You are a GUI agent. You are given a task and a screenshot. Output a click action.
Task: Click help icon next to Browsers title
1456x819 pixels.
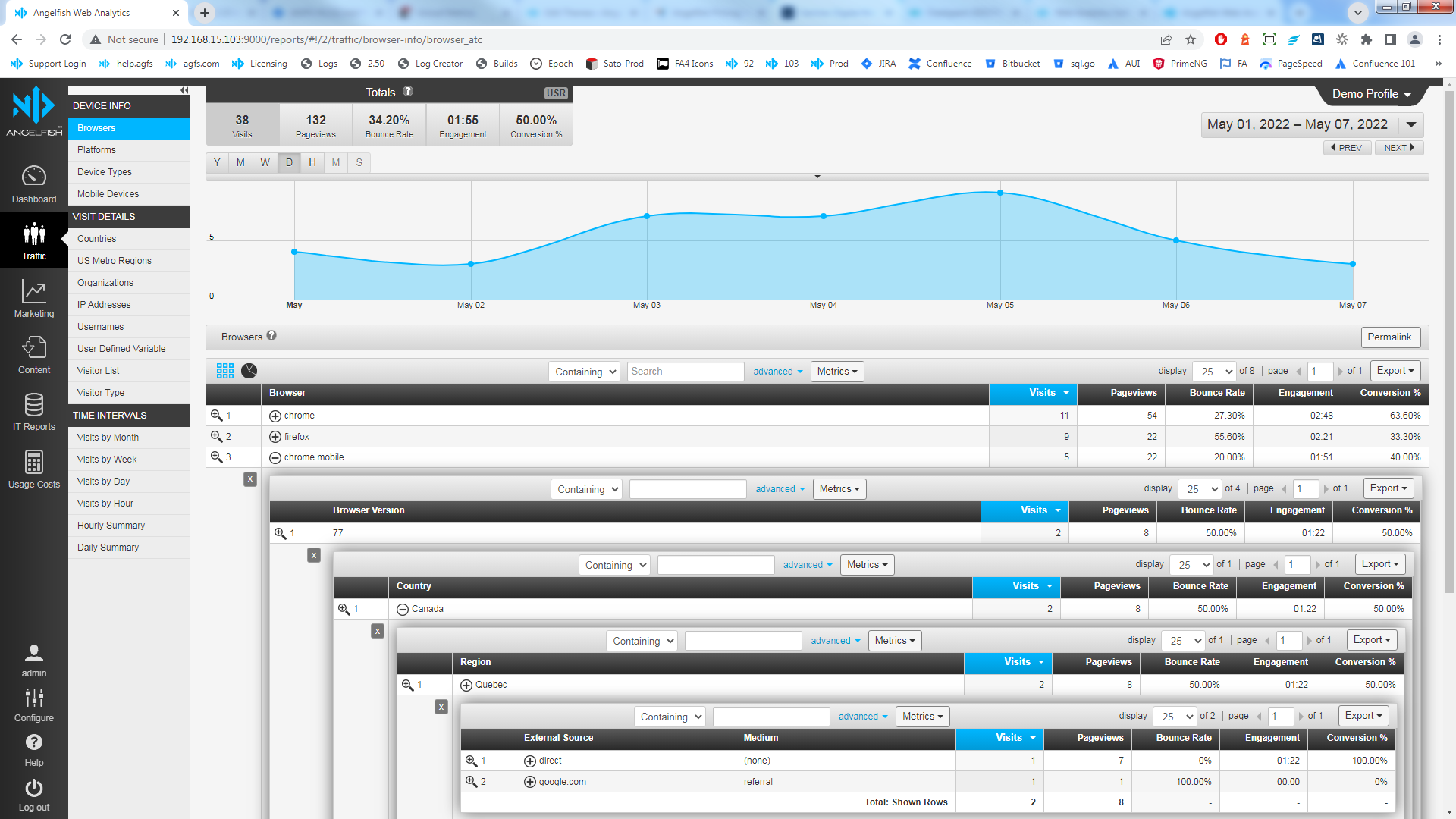[271, 336]
